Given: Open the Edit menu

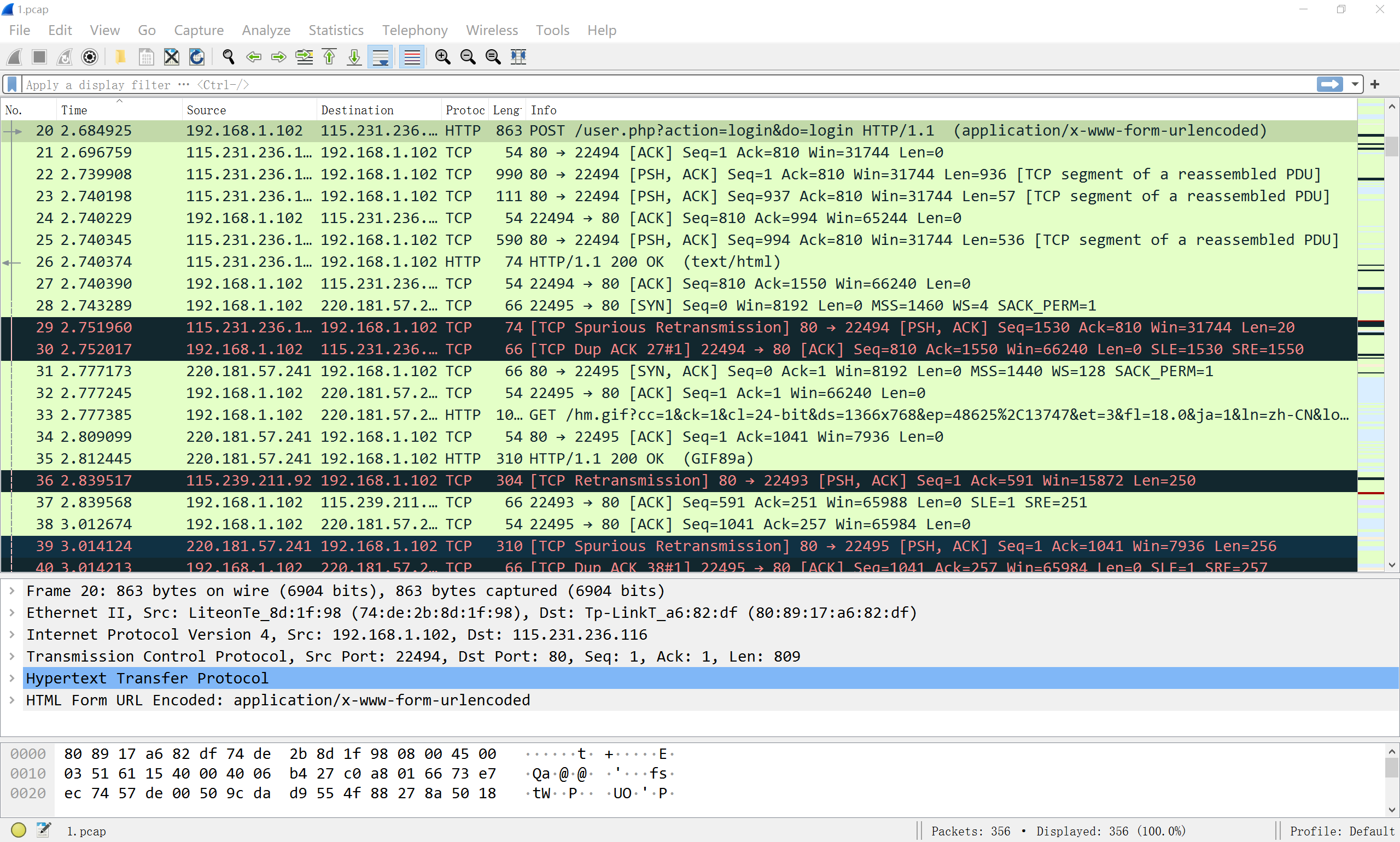Looking at the screenshot, I should 60,30.
